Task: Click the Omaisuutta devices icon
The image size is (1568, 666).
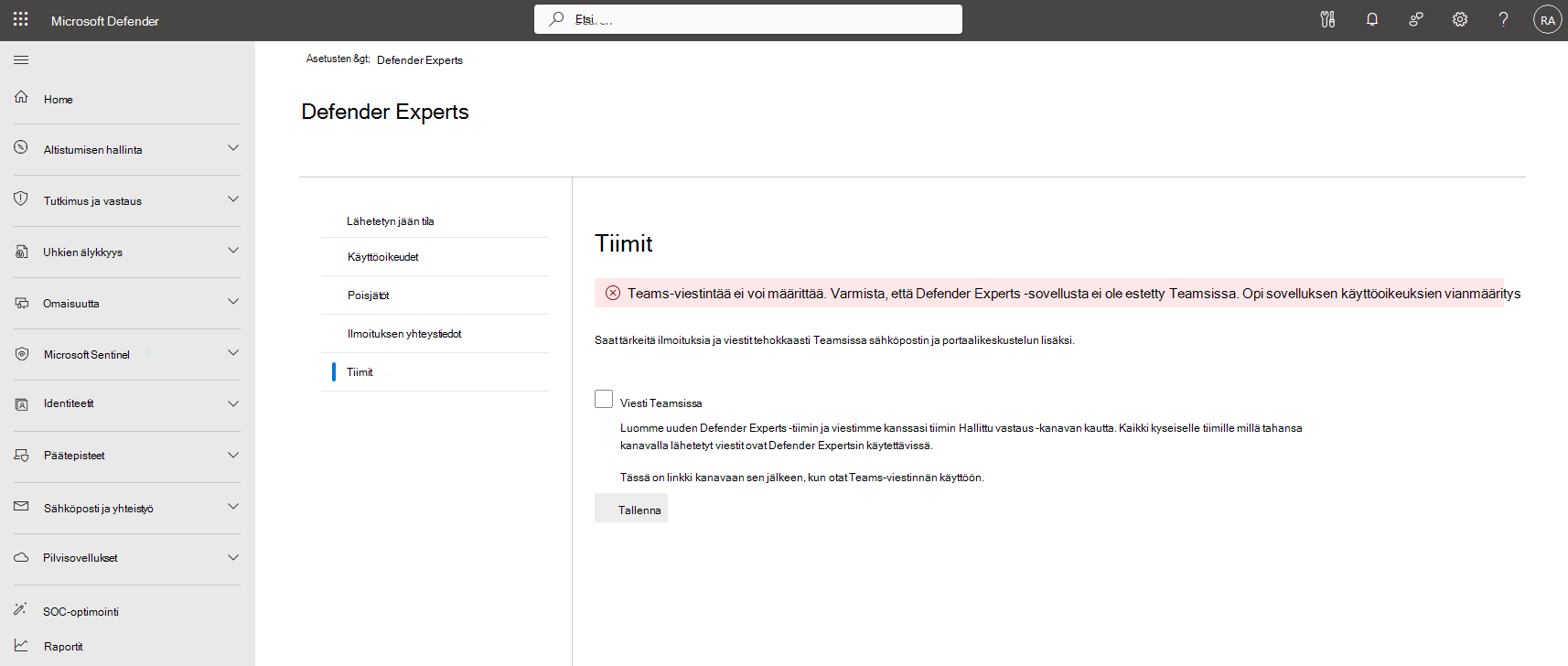Action: point(21,302)
